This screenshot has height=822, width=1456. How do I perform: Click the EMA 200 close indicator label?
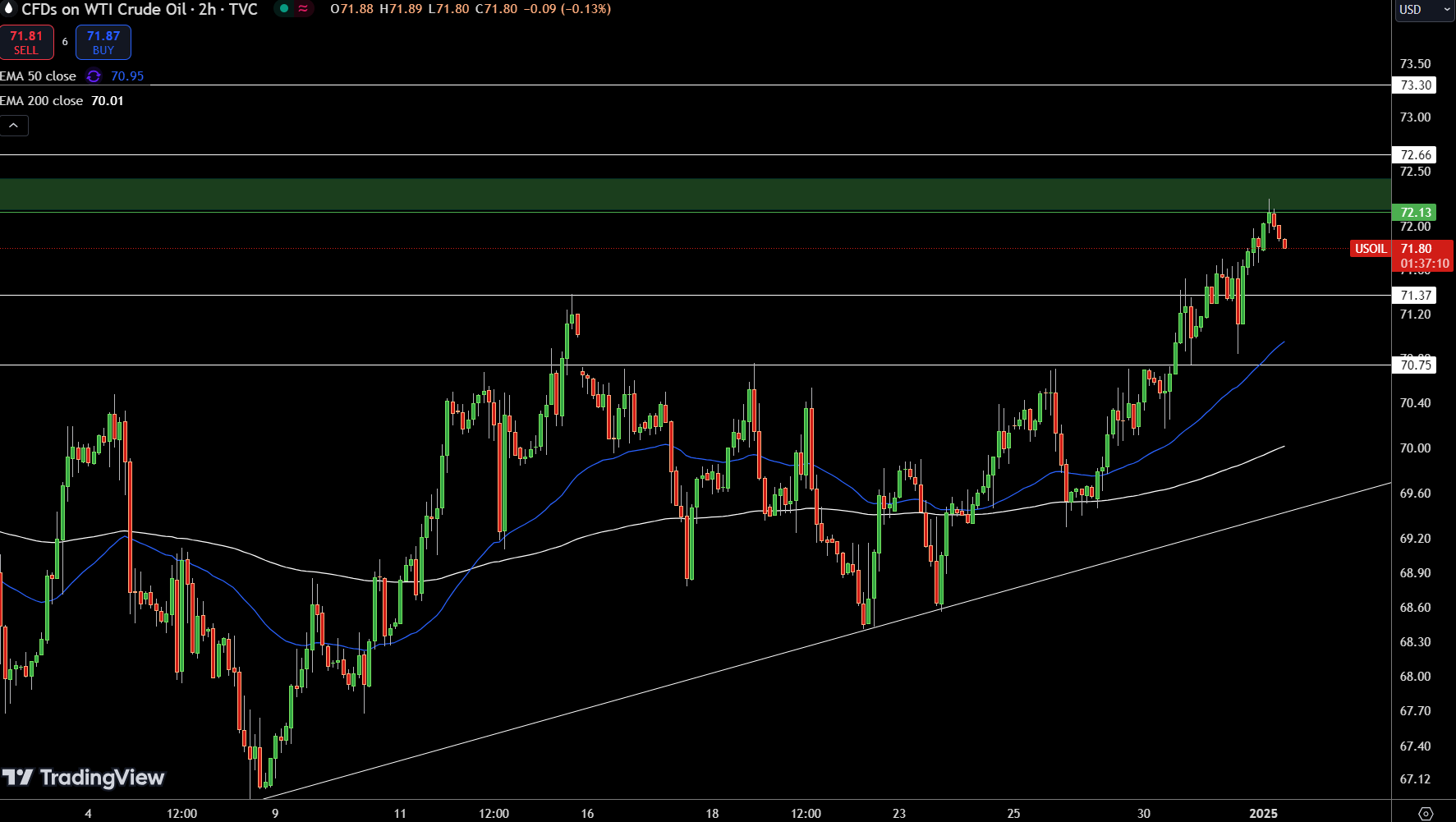click(41, 101)
